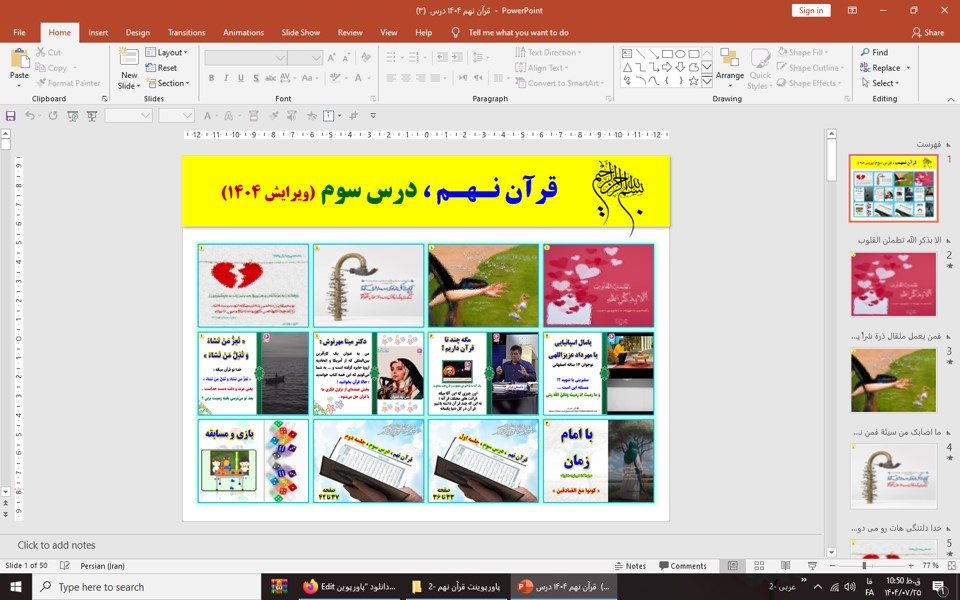Image resolution: width=960 pixels, height=600 pixels.
Task: Click Save in Quick Access Toolbar
Action: (11, 116)
